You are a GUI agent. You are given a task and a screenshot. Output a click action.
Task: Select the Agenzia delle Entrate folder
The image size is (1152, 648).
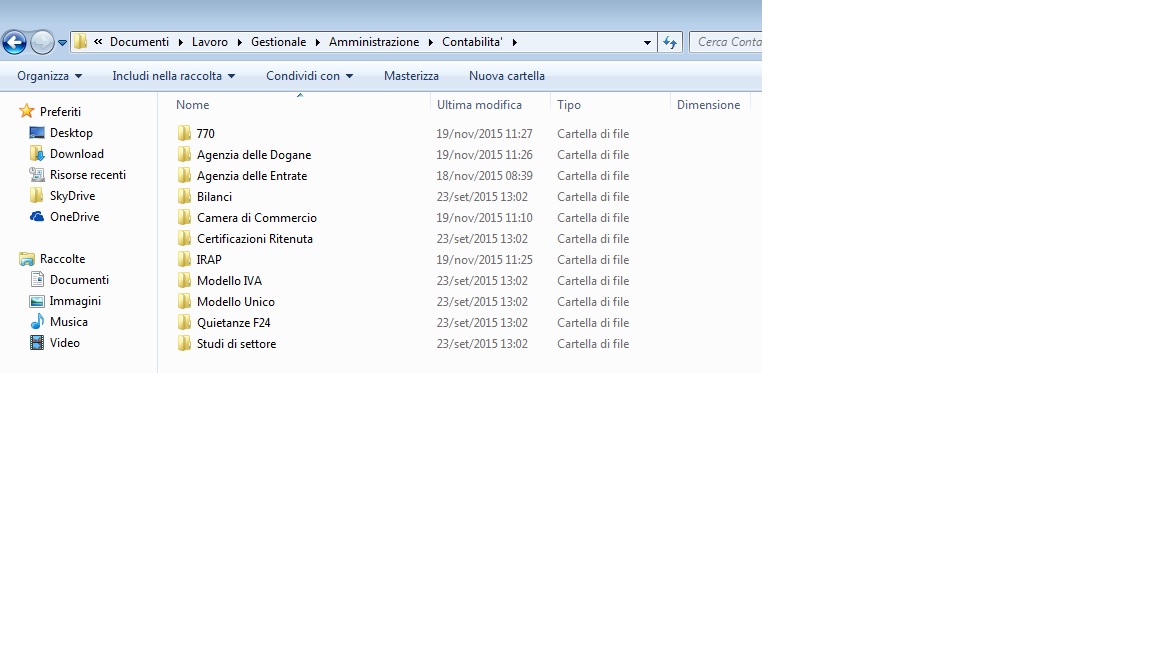tap(251, 176)
